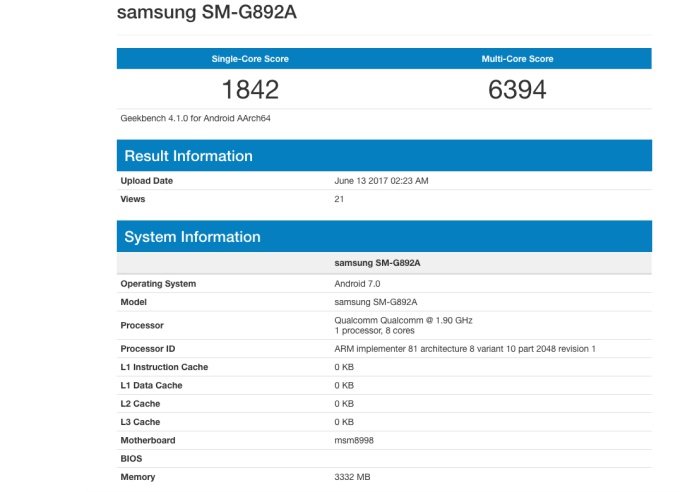
Task: Click the views count 21
Action: click(339, 199)
